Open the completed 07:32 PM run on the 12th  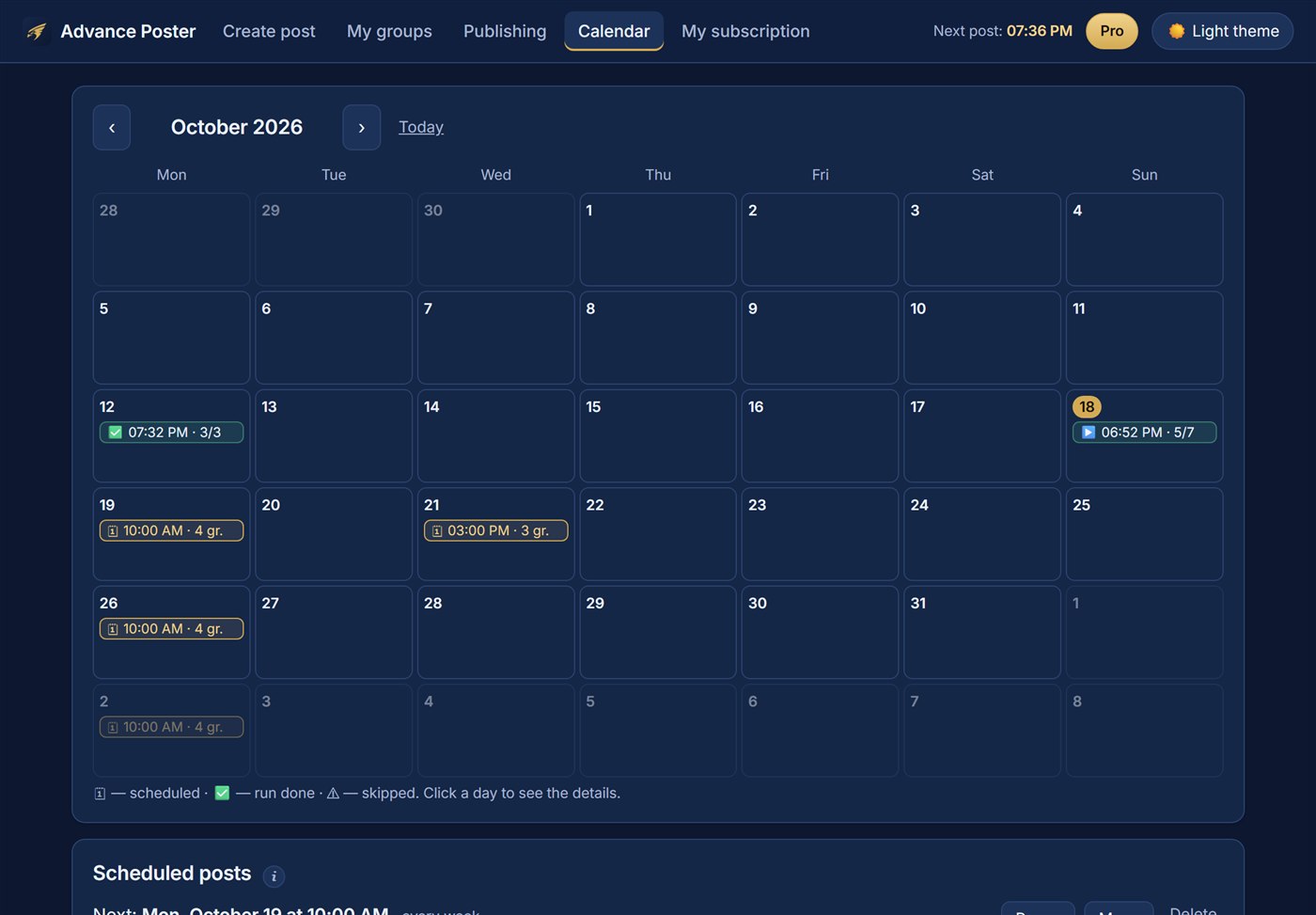click(x=171, y=433)
